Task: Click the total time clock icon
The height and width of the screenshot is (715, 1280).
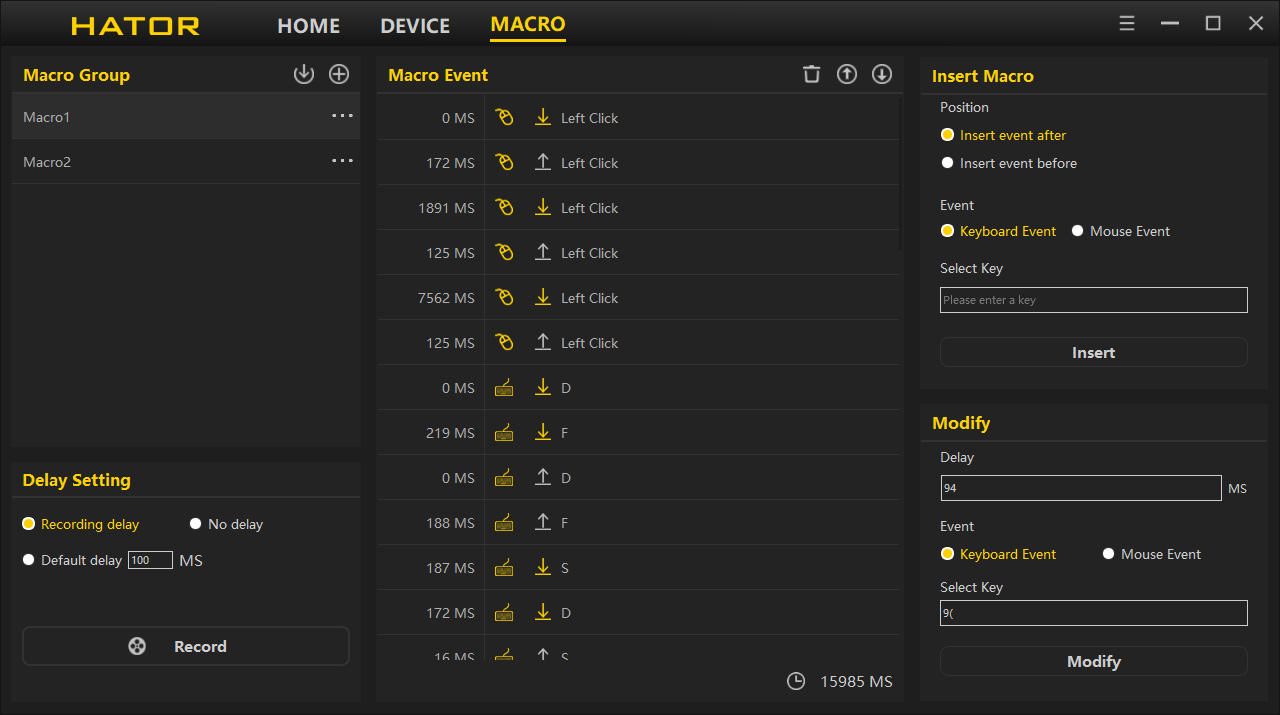Action: pyautogui.click(x=796, y=681)
